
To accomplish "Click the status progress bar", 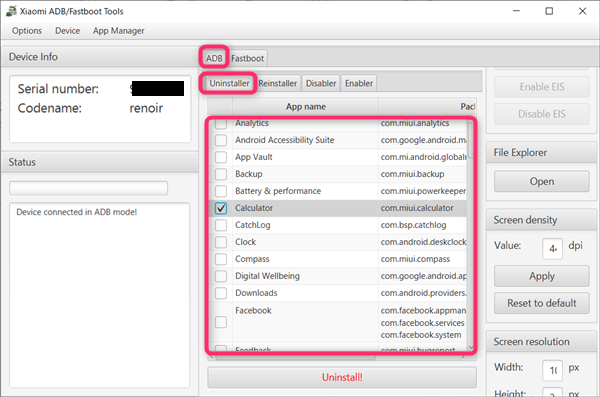I will pyautogui.click(x=88, y=188).
